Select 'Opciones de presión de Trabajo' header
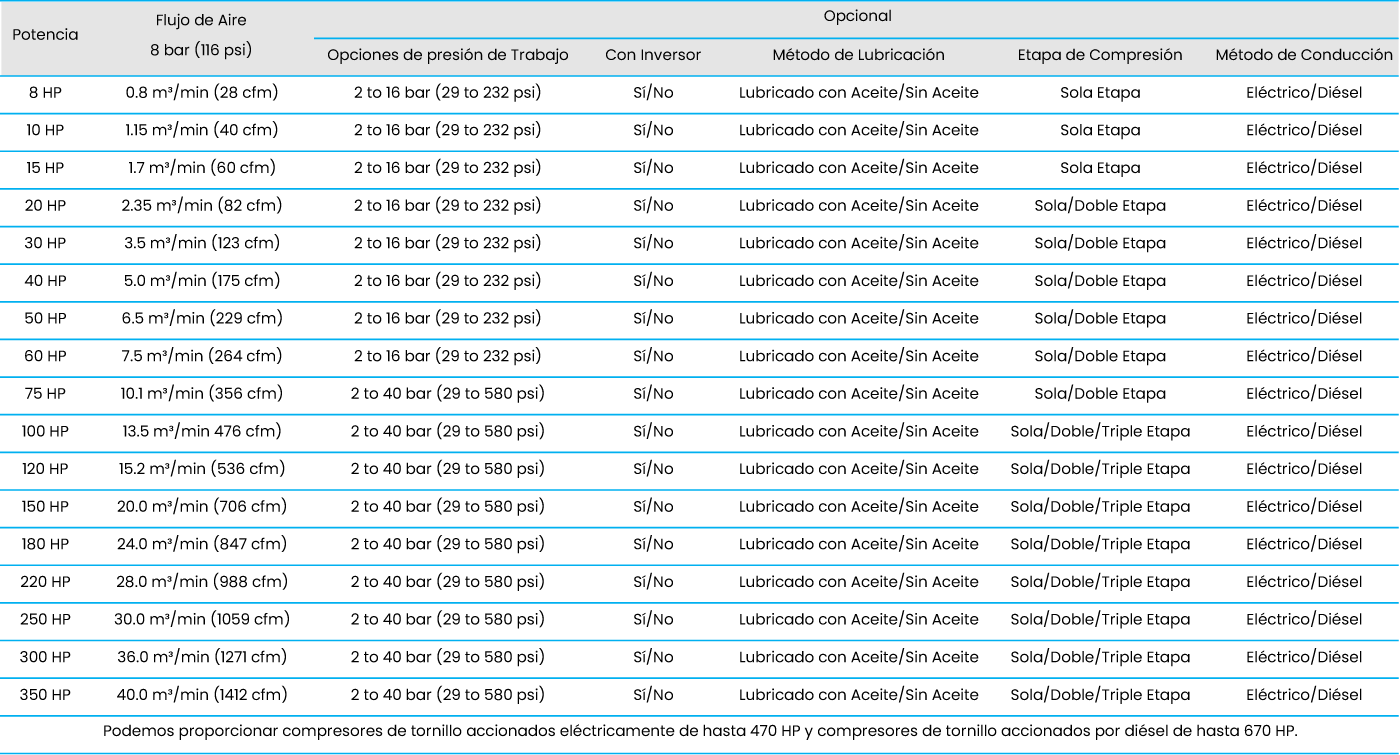Image resolution: width=1400 pixels, height=755 pixels. [x=448, y=55]
